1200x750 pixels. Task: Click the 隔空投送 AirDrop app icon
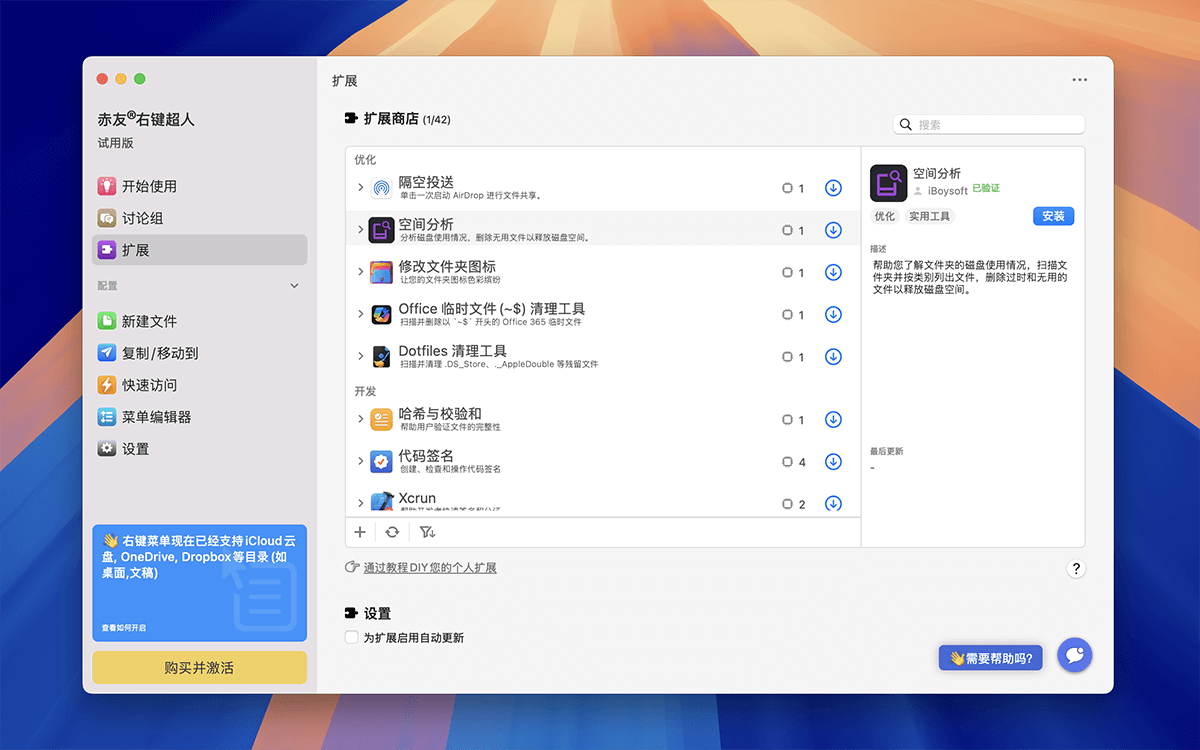(x=381, y=188)
